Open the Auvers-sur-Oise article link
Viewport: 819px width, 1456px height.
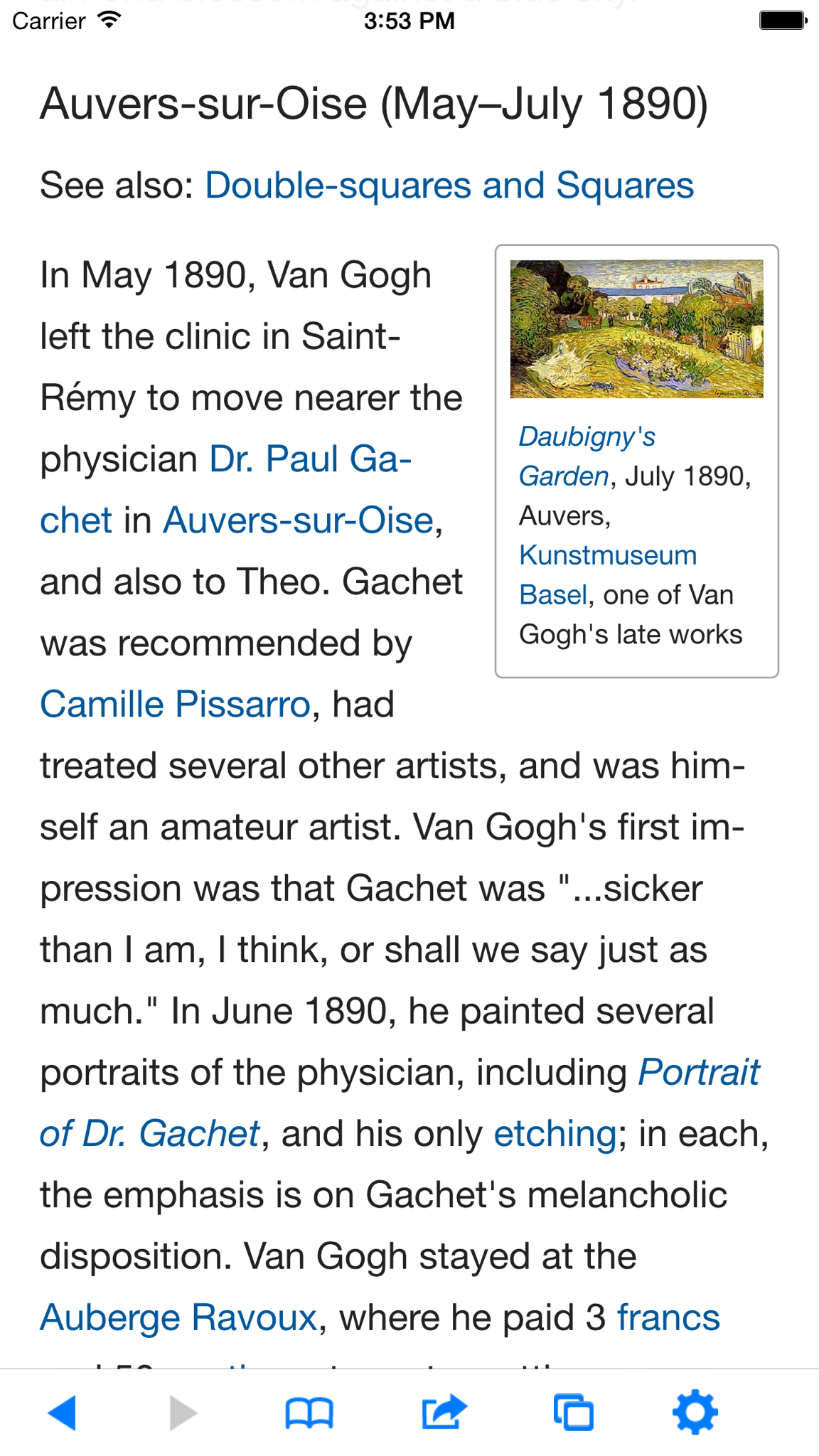tap(298, 520)
